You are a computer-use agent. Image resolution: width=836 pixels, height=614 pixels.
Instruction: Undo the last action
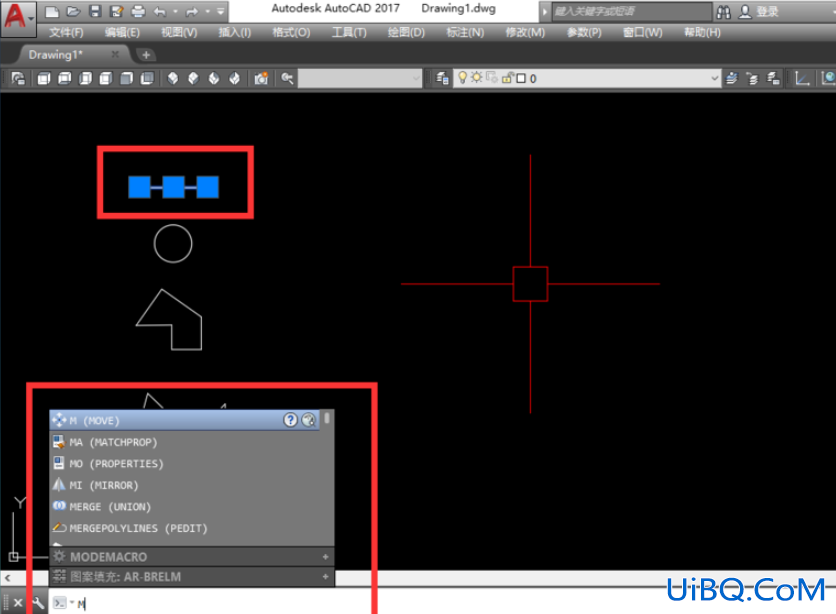pyautogui.click(x=159, y=11)
